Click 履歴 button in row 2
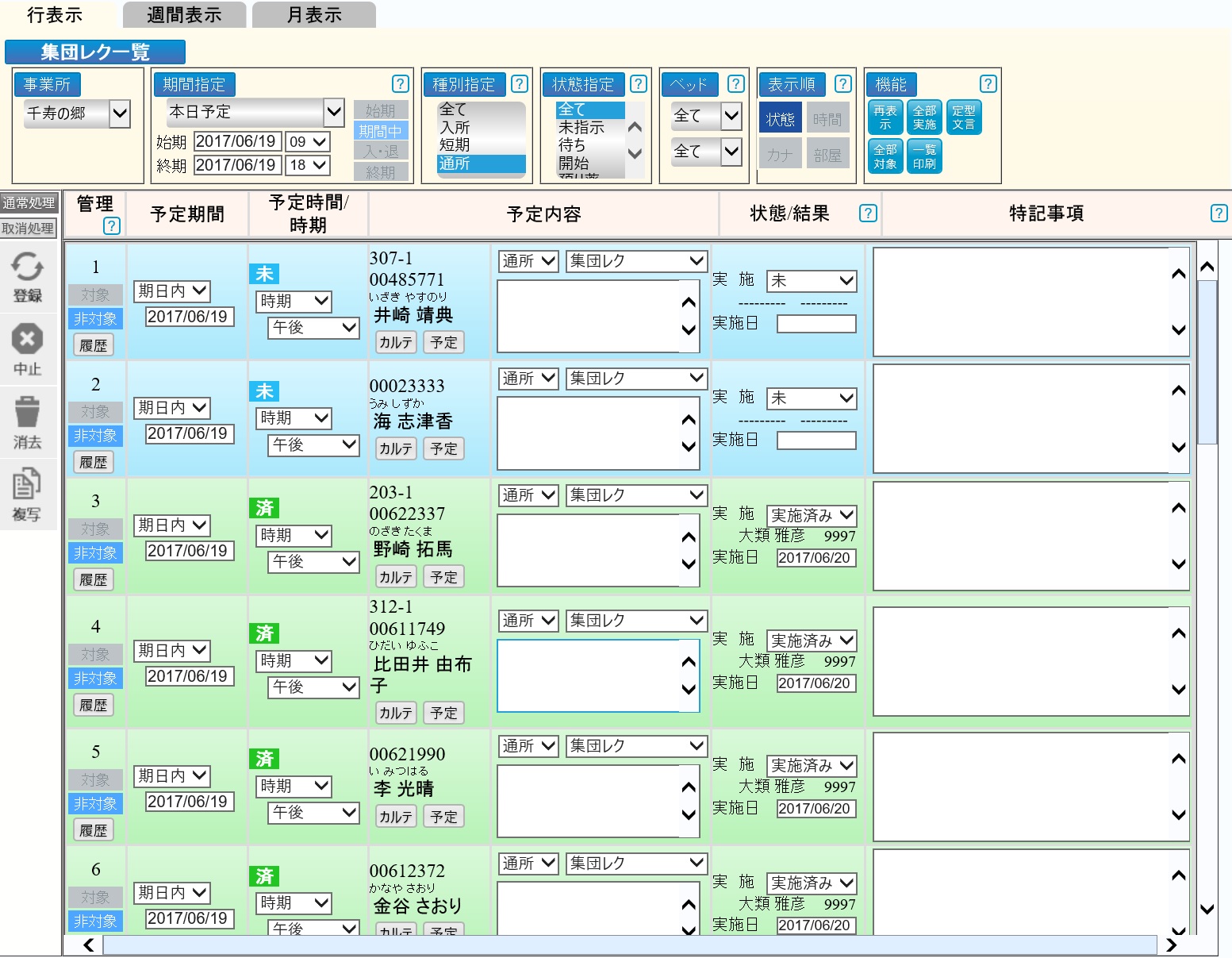Screen dimensions: 1232x958 click(x=94, y=462)
